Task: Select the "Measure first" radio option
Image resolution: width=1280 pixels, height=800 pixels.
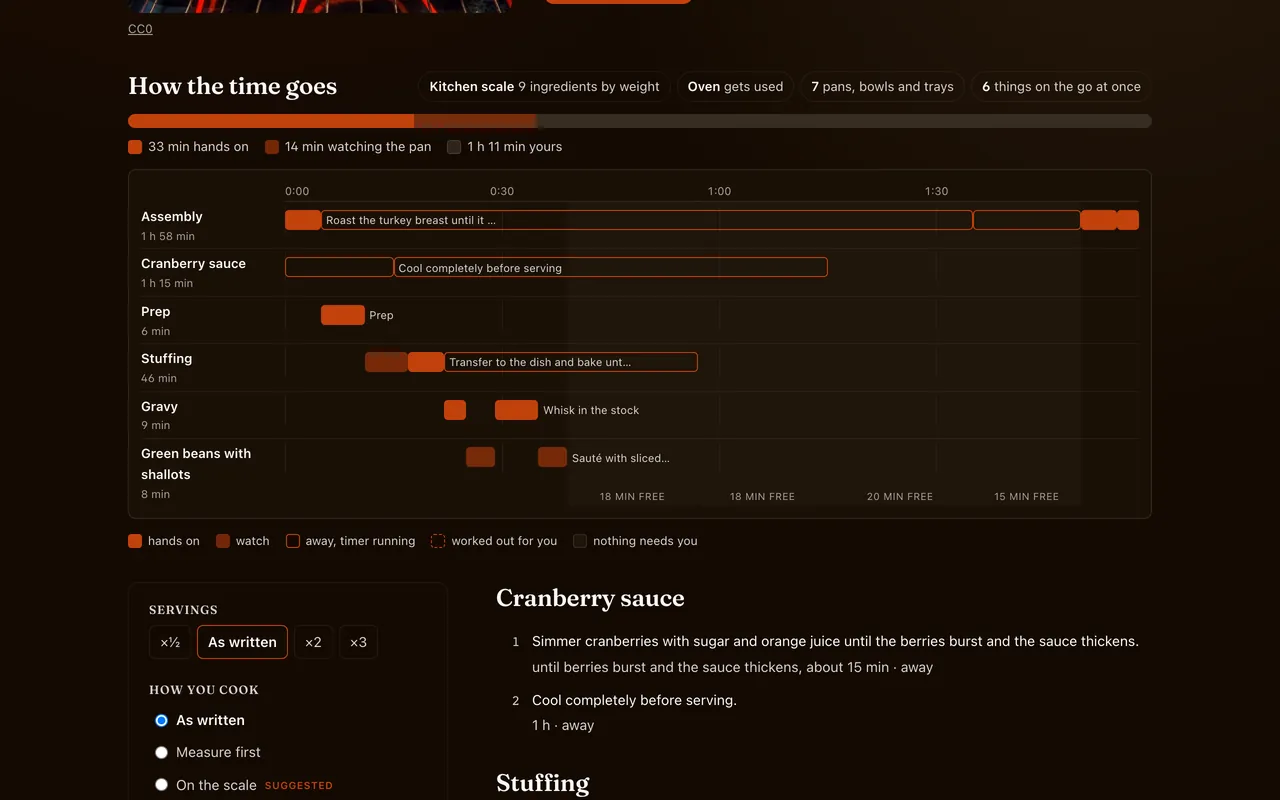Action: (161, 752)
